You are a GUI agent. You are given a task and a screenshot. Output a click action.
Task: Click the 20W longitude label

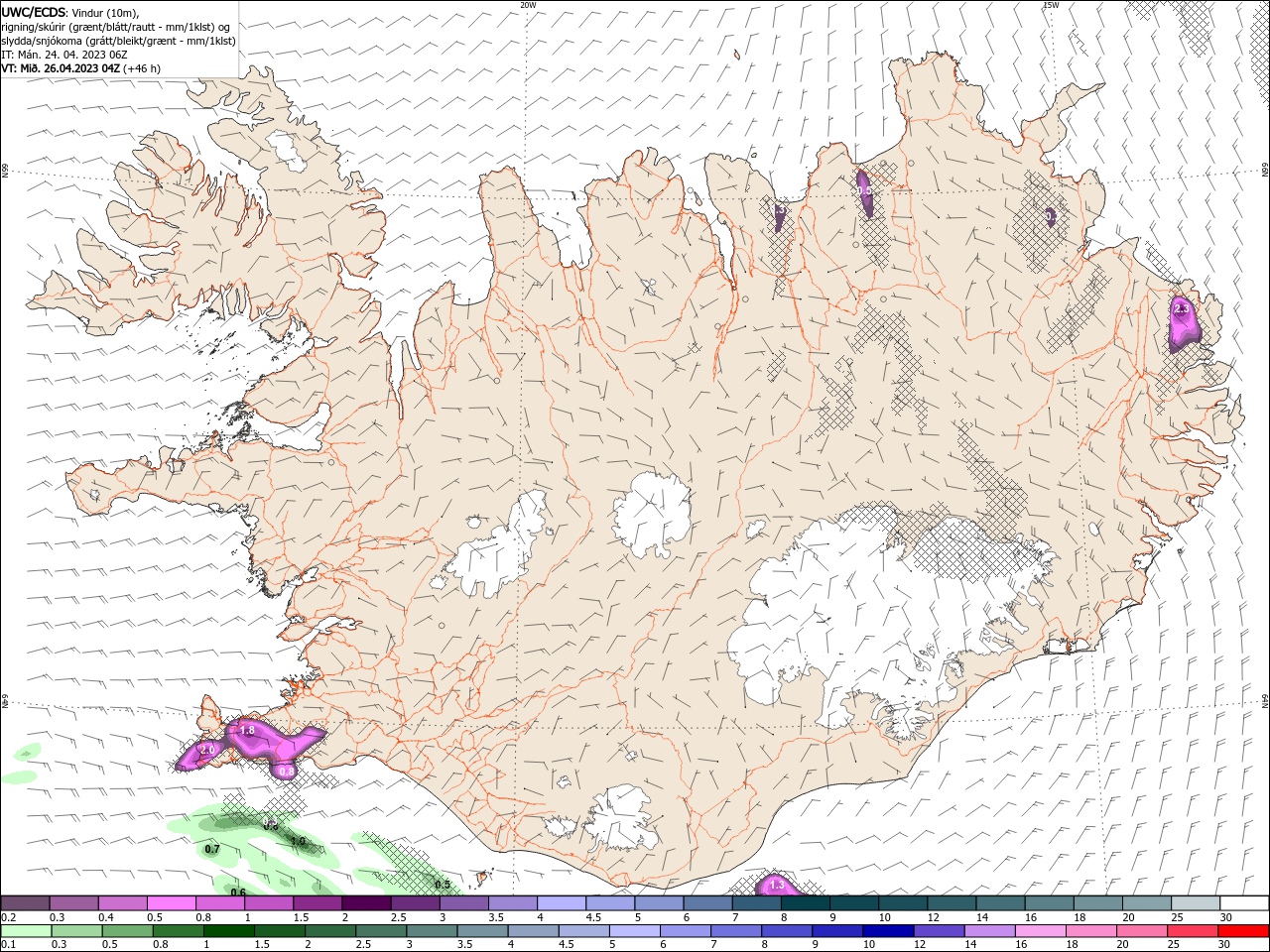528,5
